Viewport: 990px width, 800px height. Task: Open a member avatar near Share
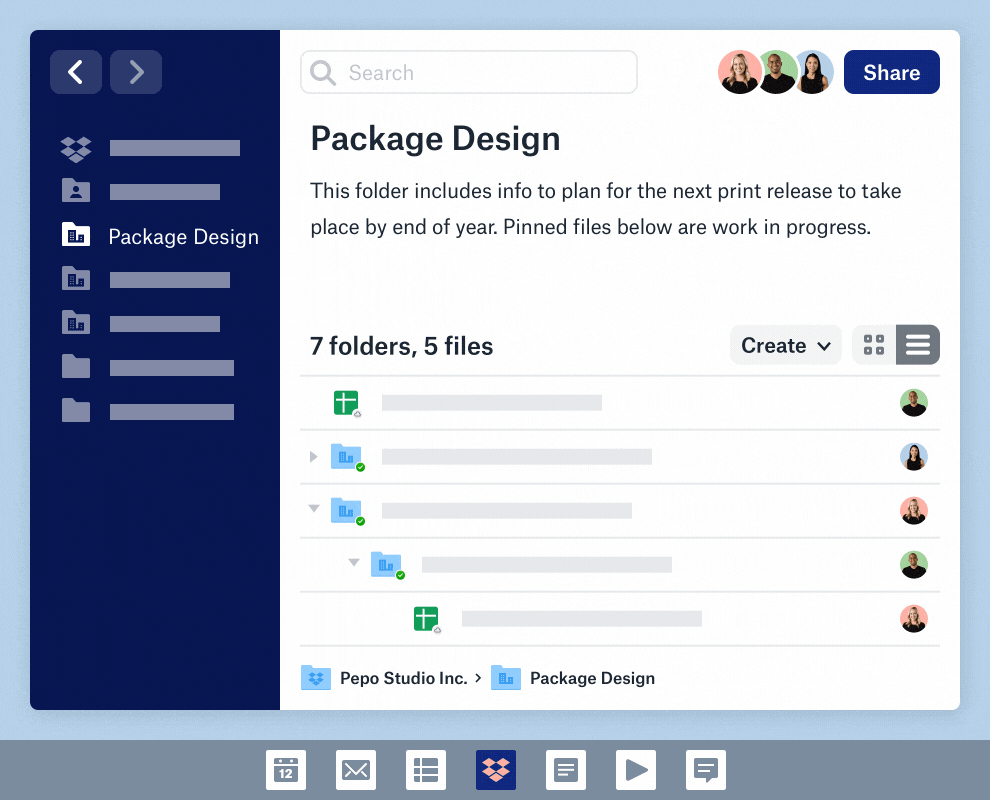click(x=740, y=72)
